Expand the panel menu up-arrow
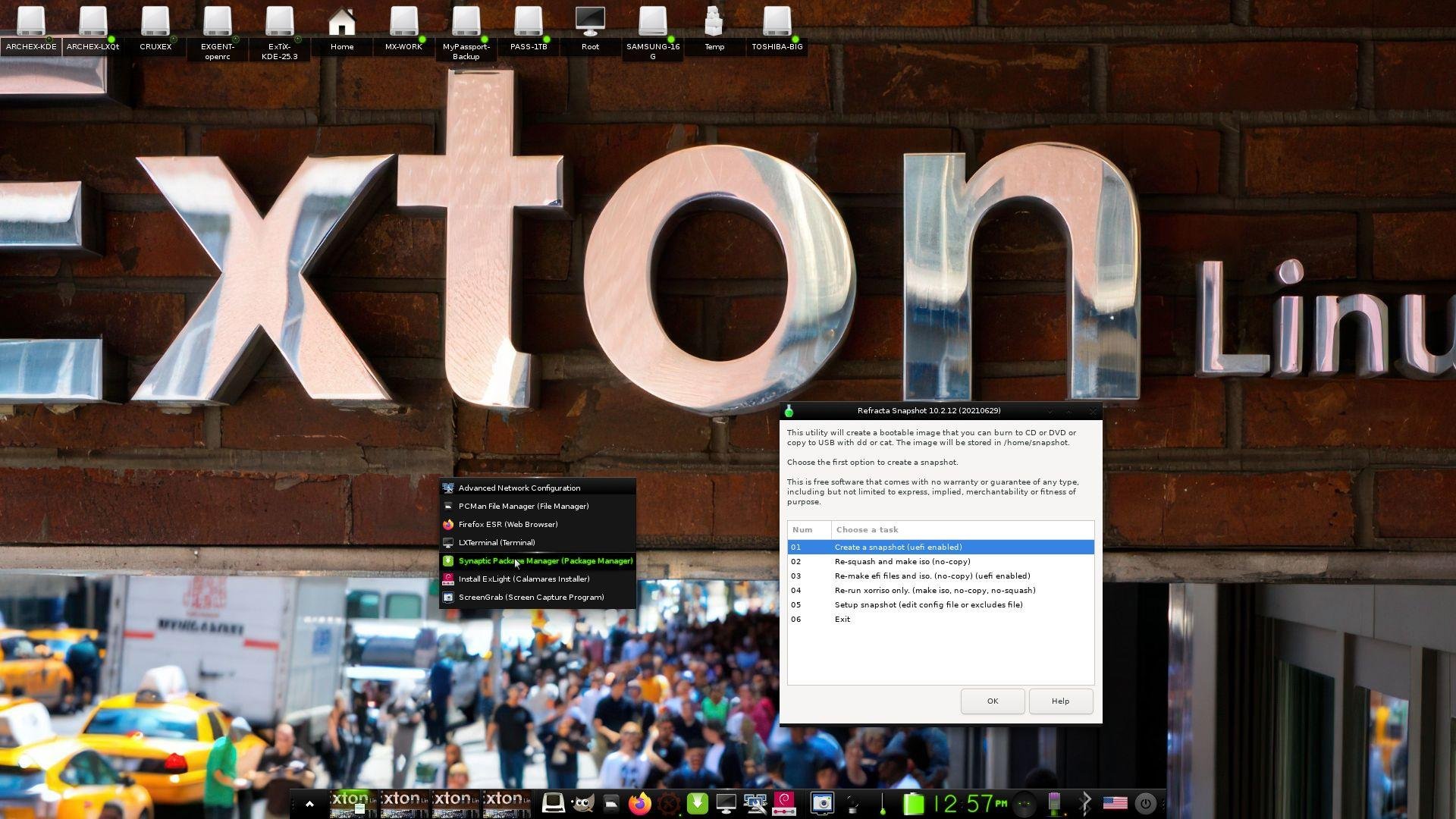 pyautogui.click(x=309, y=804)
